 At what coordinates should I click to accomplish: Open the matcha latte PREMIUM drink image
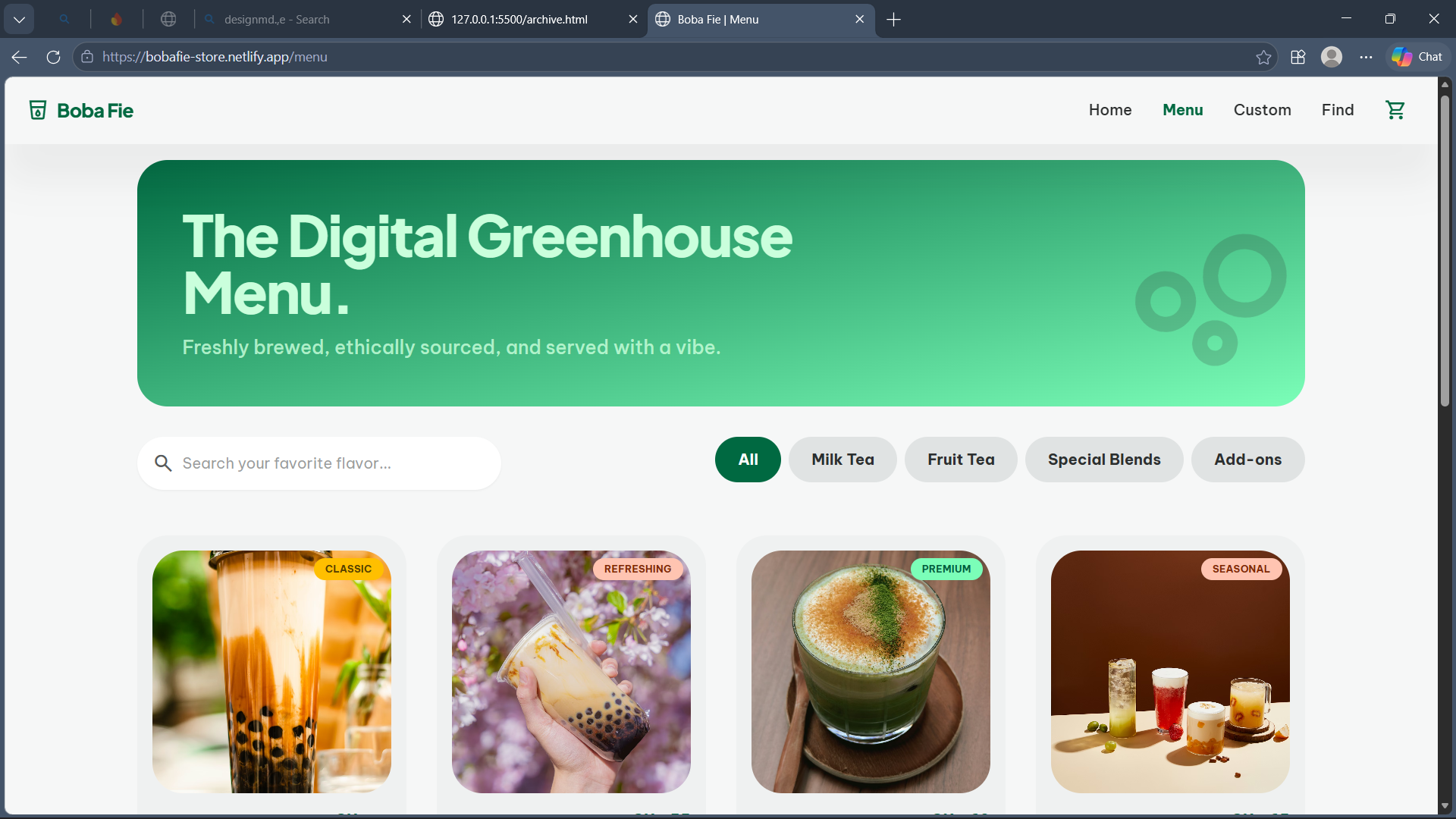pos(871,672)
